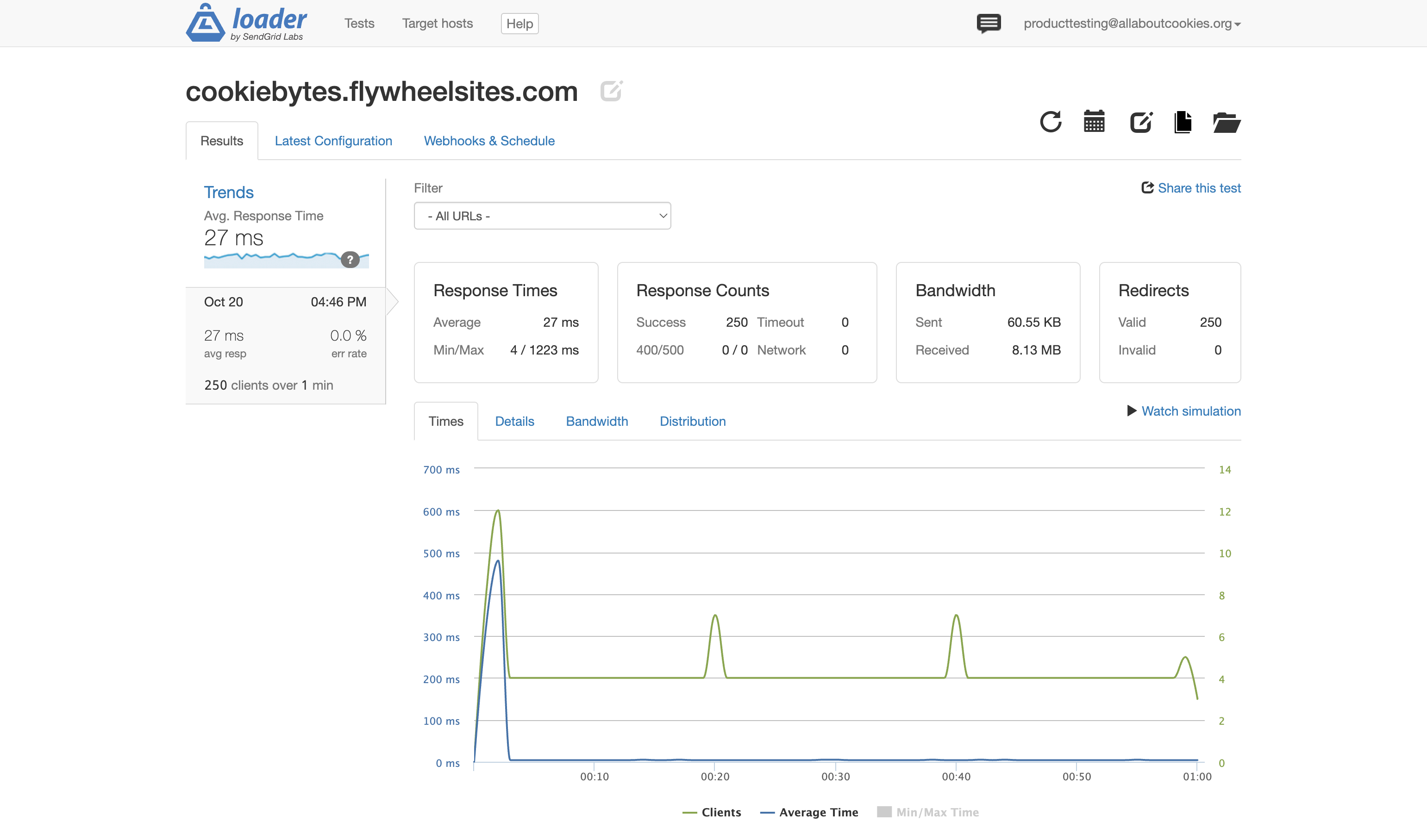The image size is (1427, 840).
Task: Archive this test
Action: (1227, 123)
